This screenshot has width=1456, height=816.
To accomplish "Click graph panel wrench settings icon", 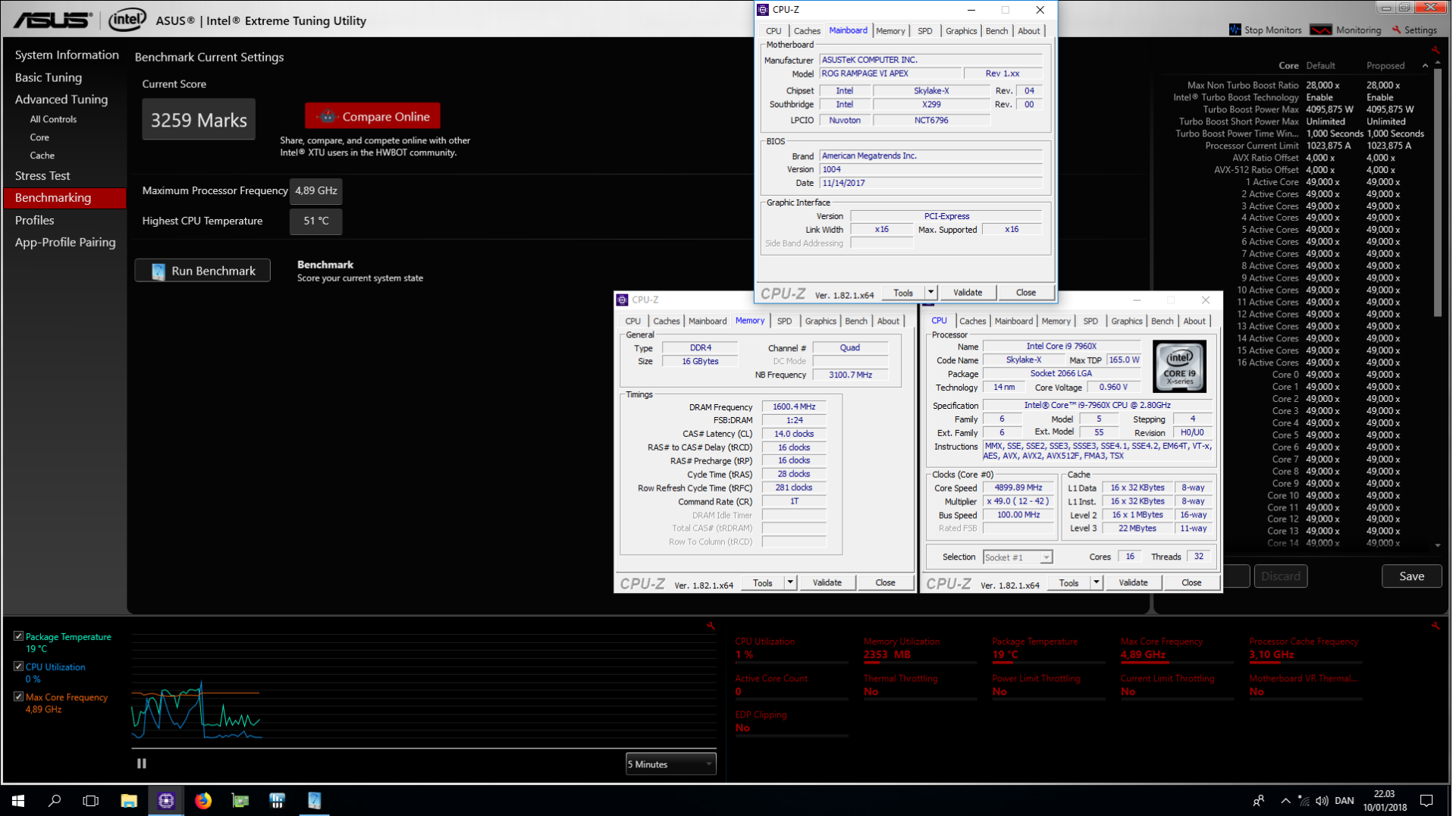I will point(712,627).
